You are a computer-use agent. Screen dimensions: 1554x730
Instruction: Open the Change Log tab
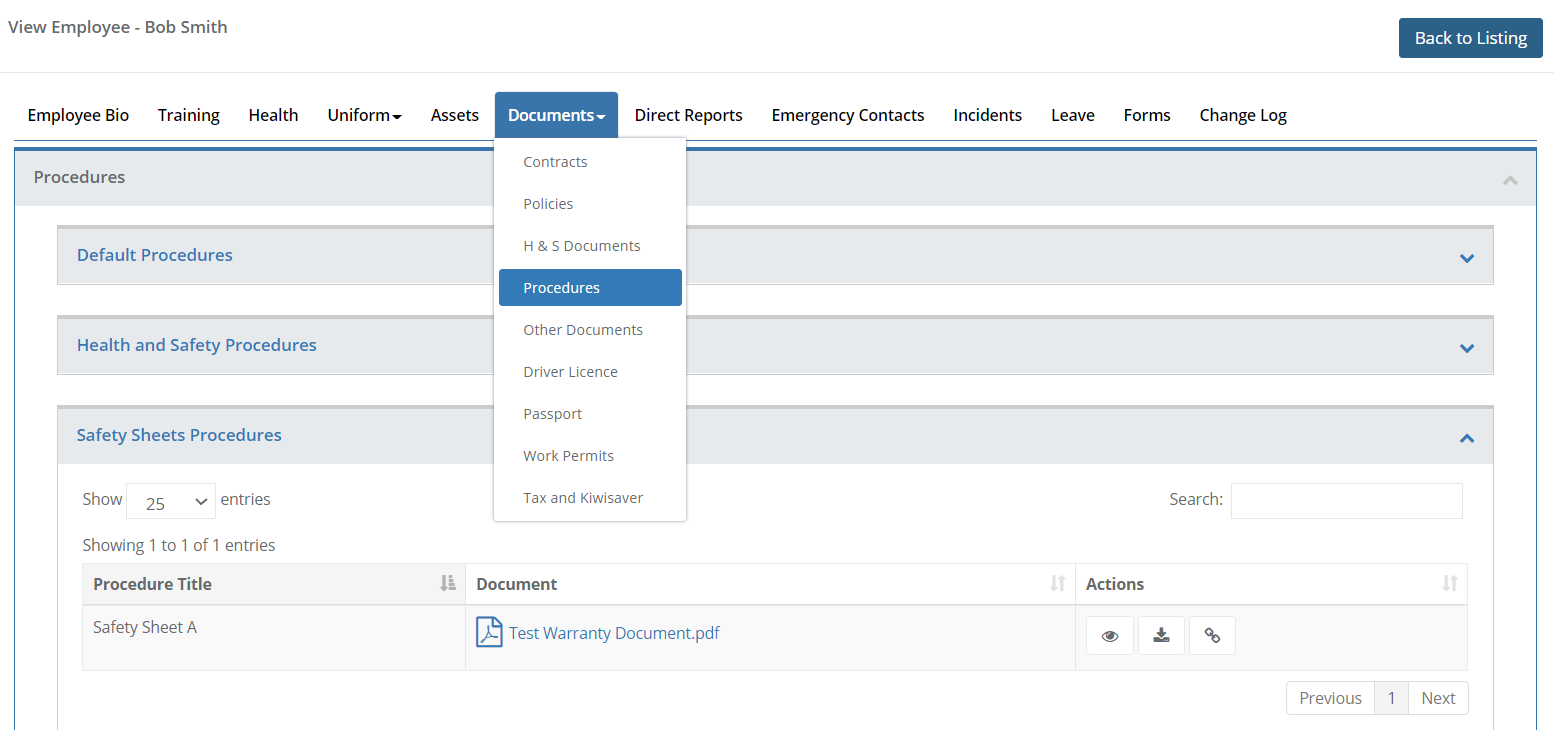click(x=1243, y=115)
